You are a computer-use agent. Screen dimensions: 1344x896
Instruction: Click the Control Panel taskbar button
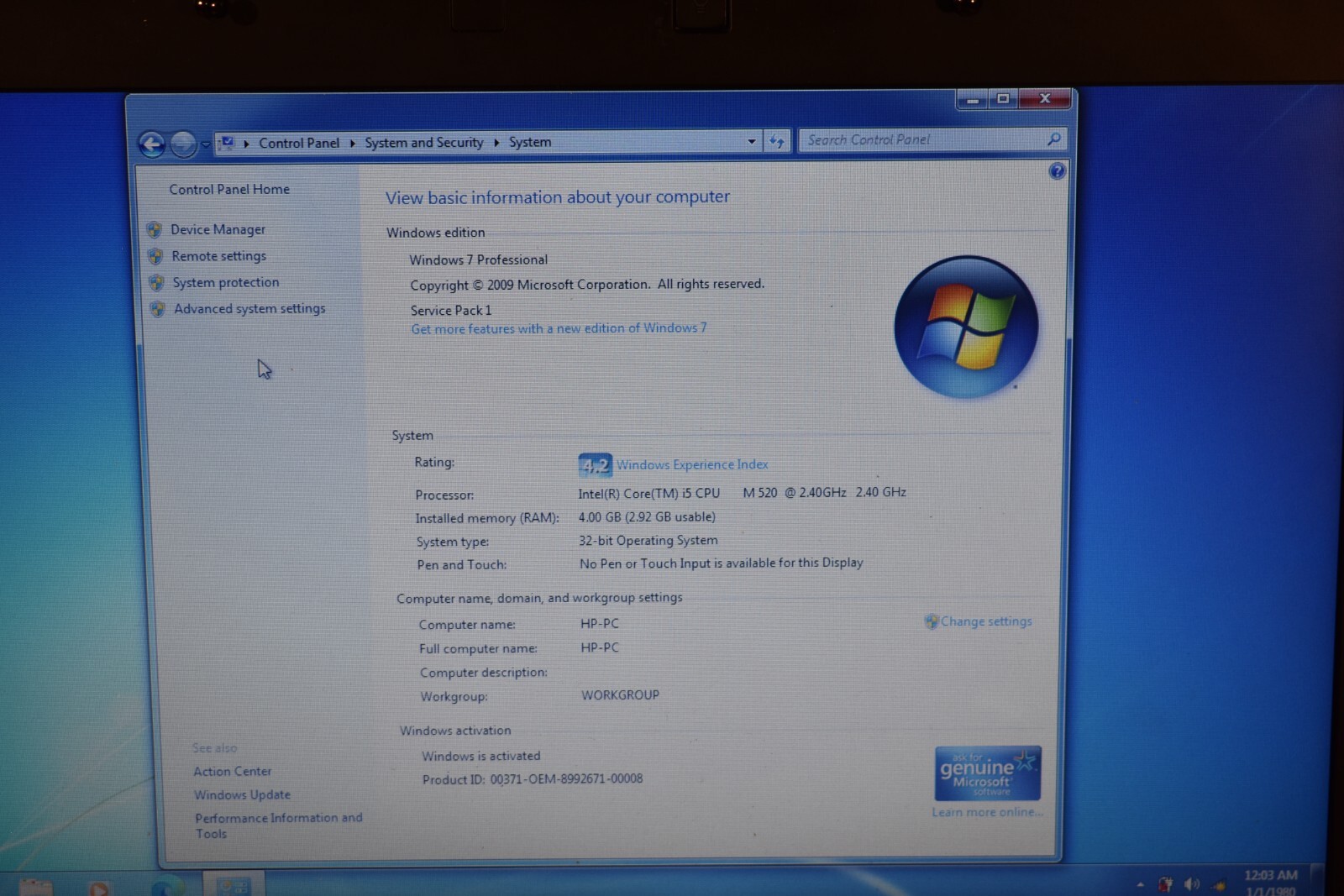click(234, 885)
